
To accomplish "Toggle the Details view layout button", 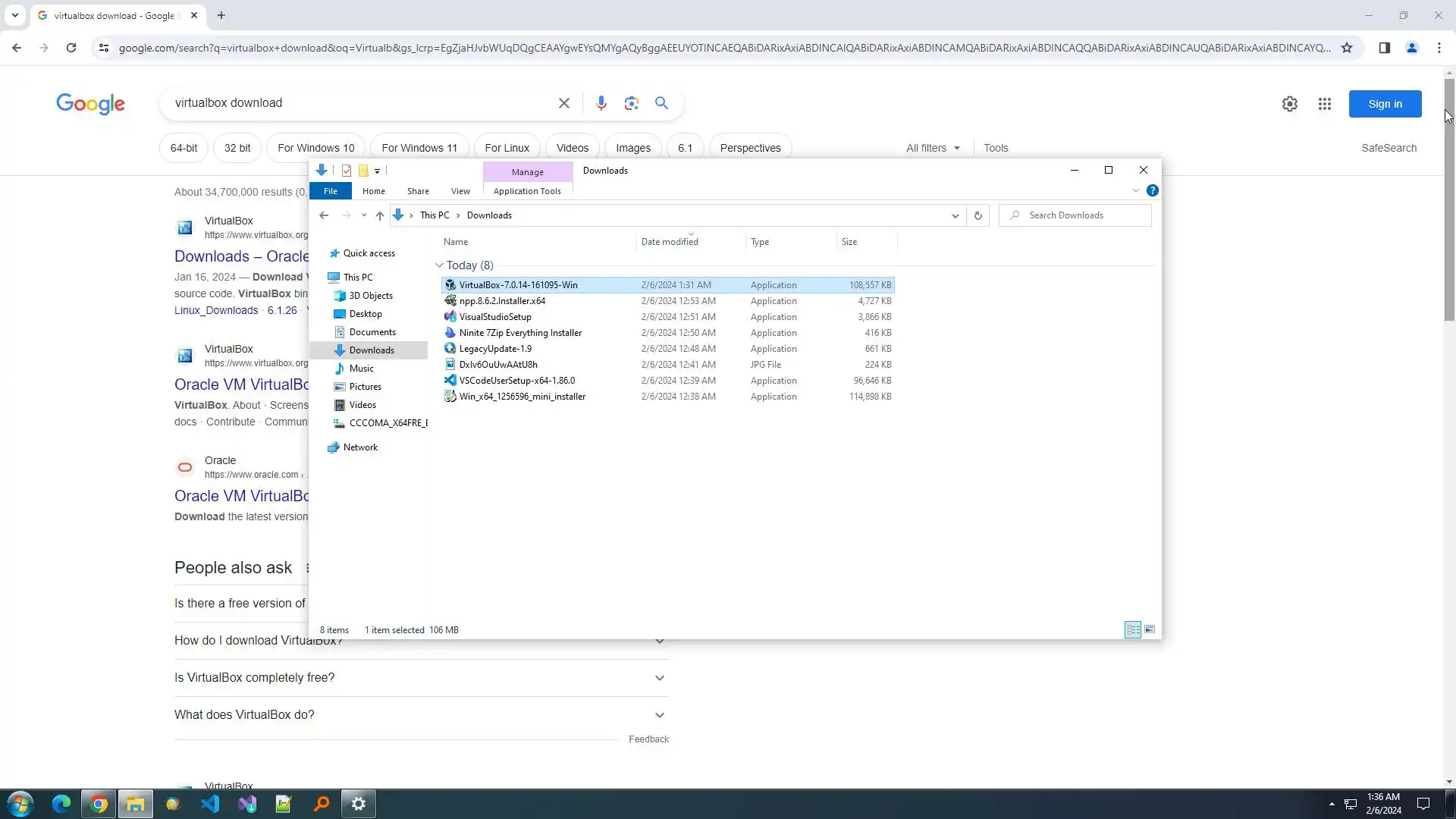I will [x=1133, y=630].
